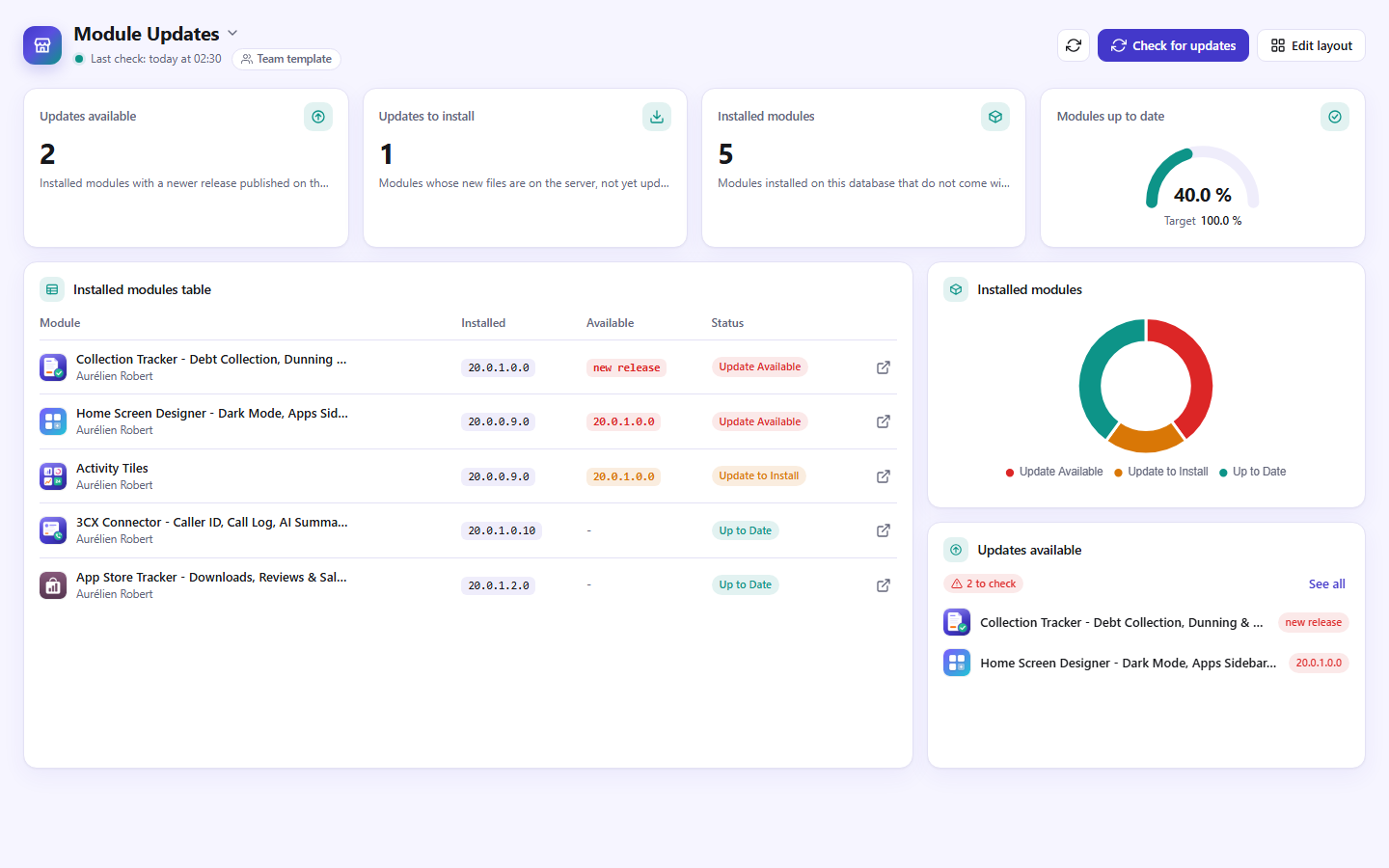Toggle Up to Date legend entry

tap(1253, 472)
